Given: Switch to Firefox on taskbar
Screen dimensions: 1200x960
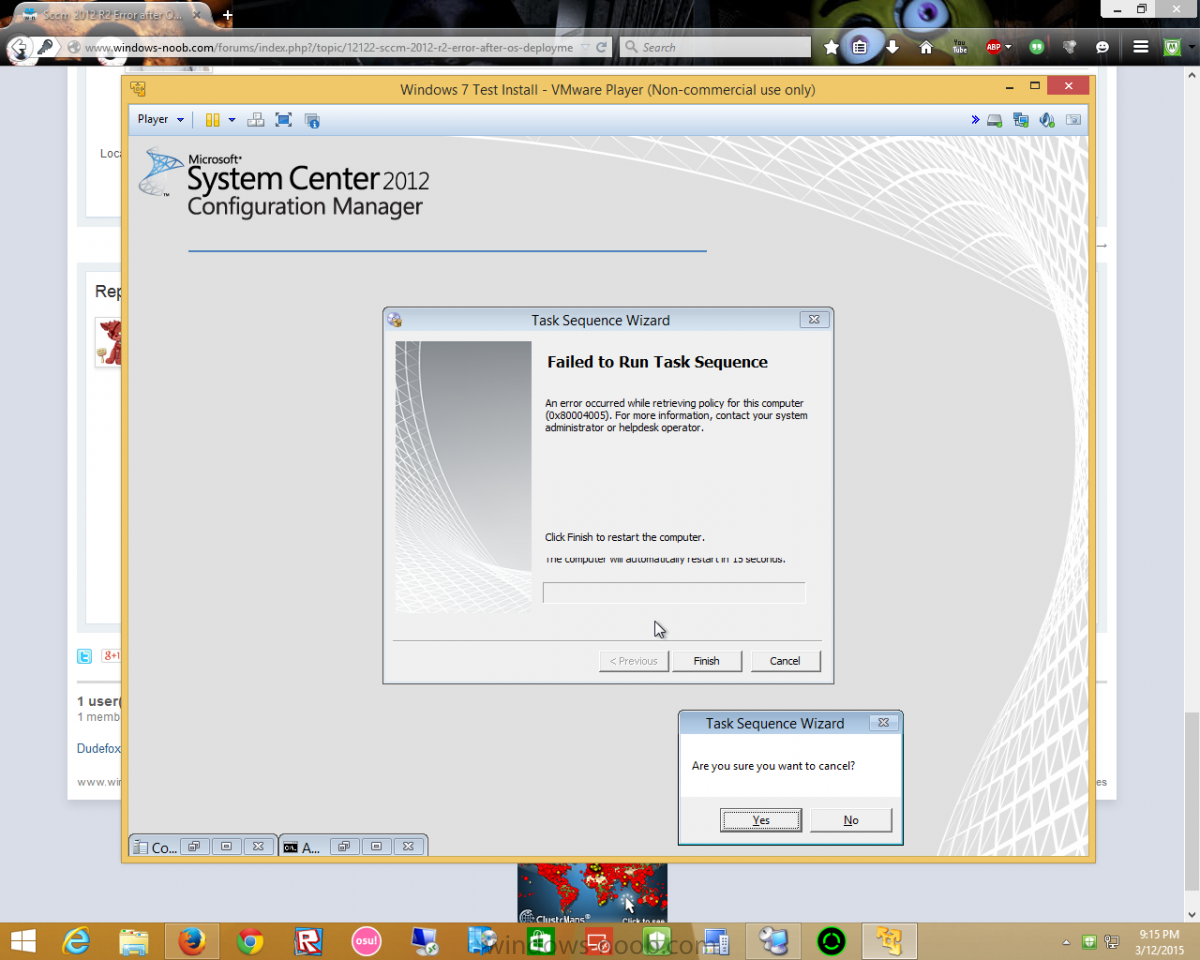Looking at the screenshot, I should tap(191, 941).
